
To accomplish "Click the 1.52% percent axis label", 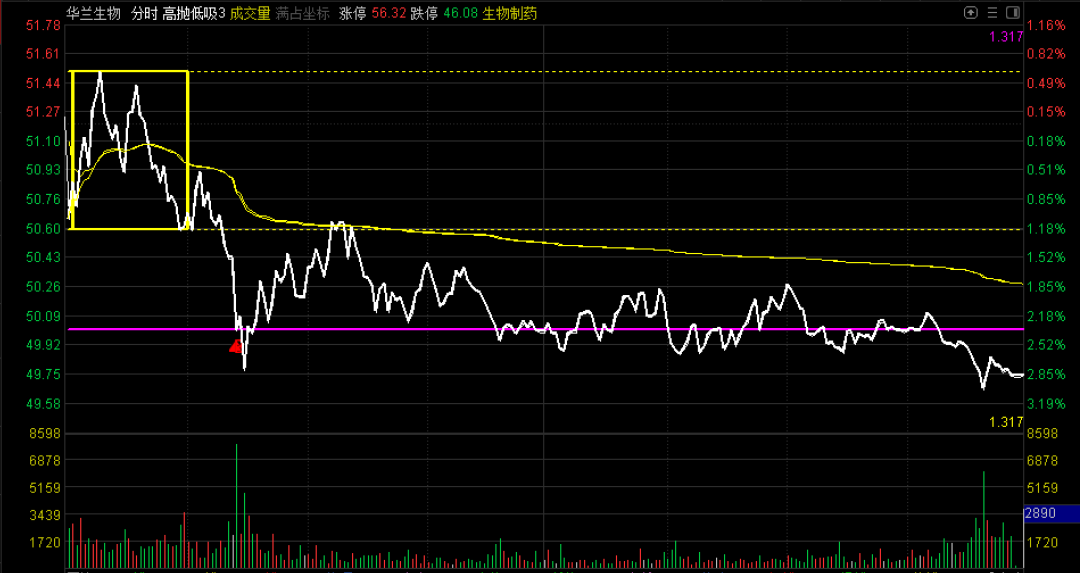I will (1046, 257).
